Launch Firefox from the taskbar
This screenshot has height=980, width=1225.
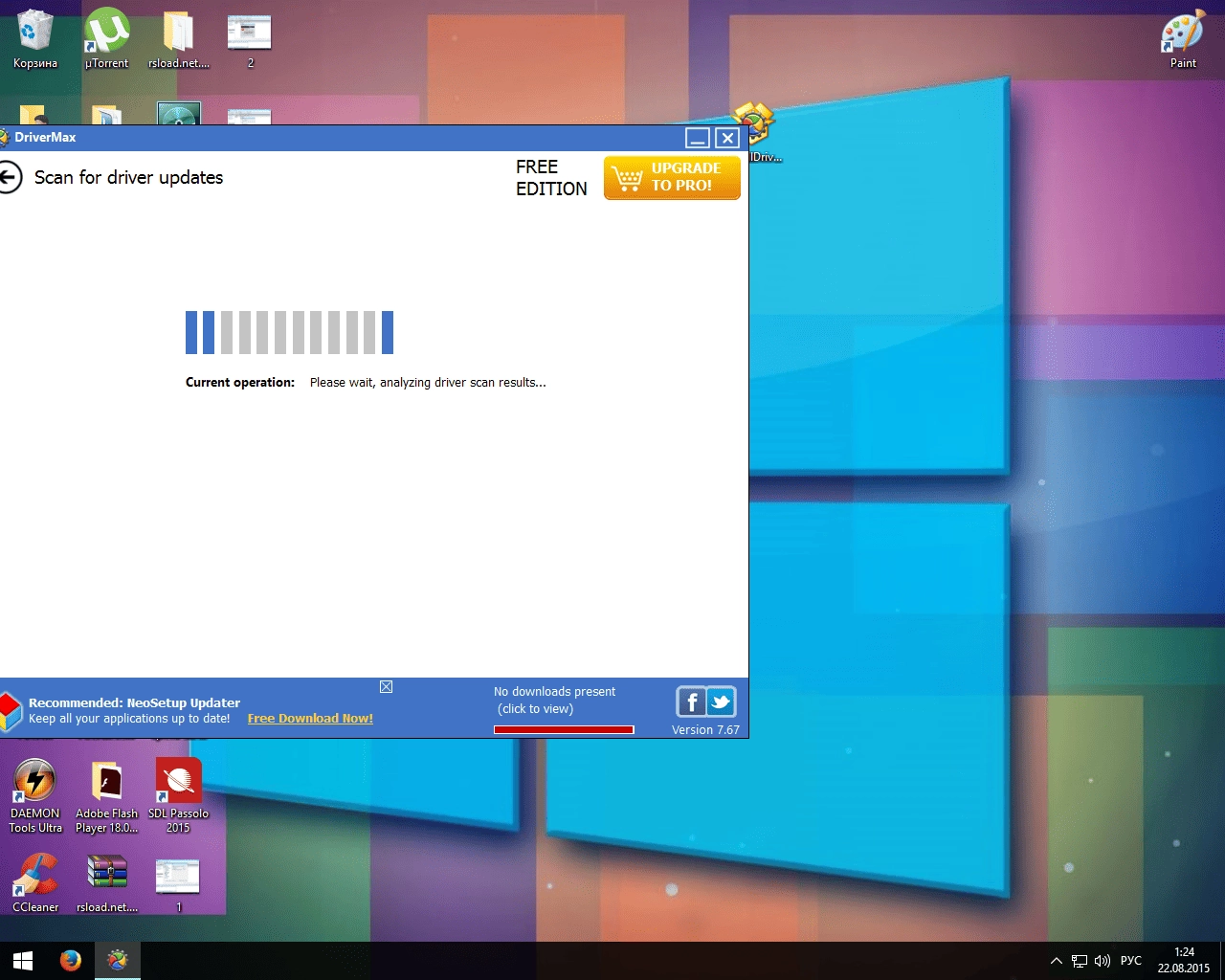click(71, 961)
